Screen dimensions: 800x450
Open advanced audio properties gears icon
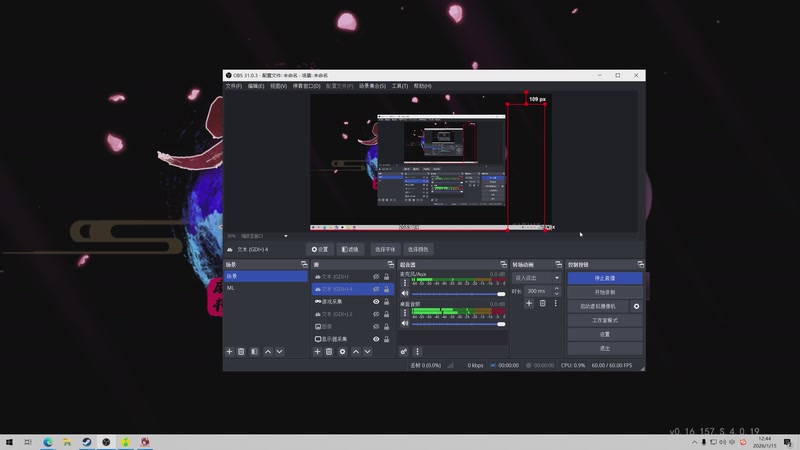pyautogui.click(x=404, y=352)
